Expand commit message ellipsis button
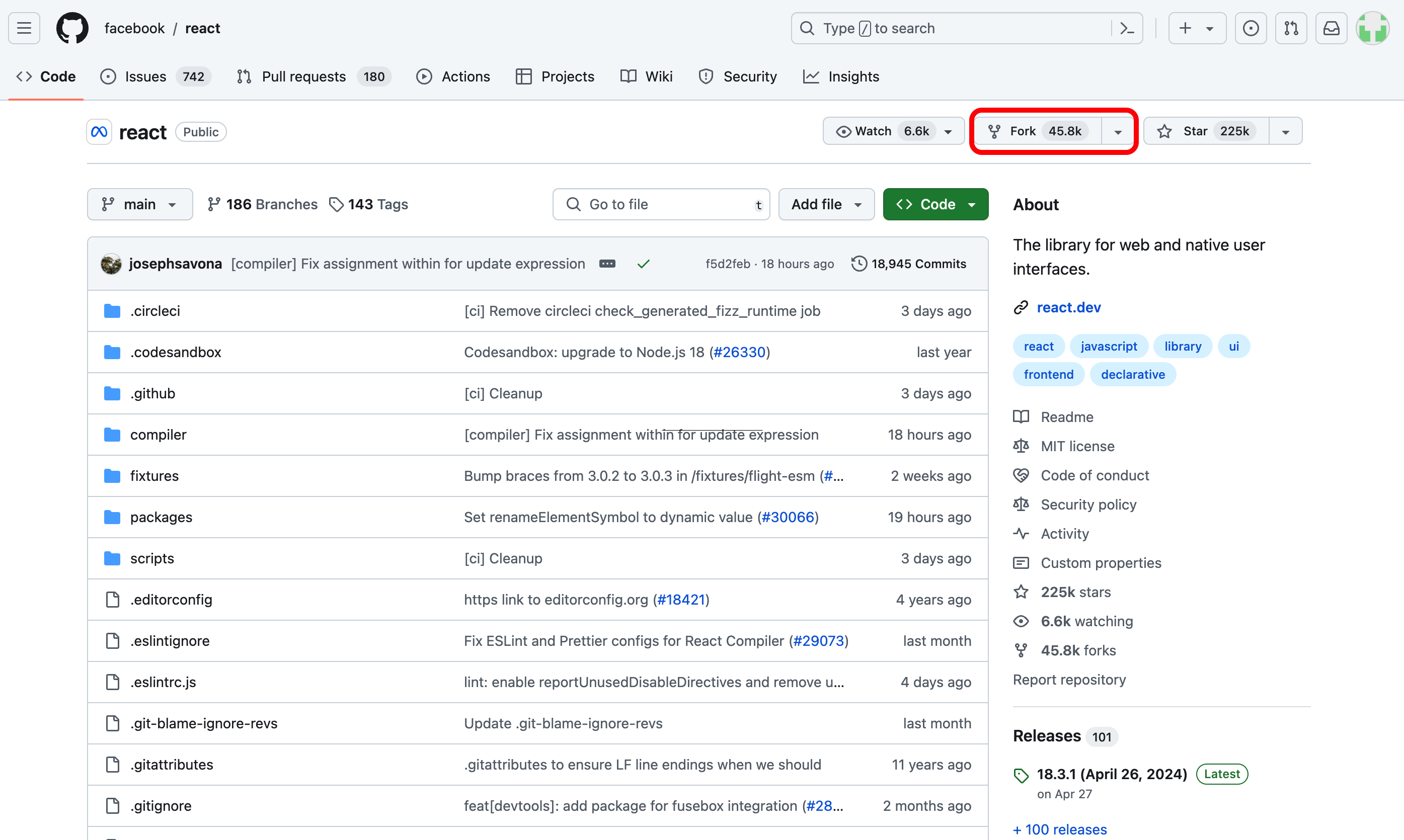Viewport: 1404px width, 840px height. point(607,264)
